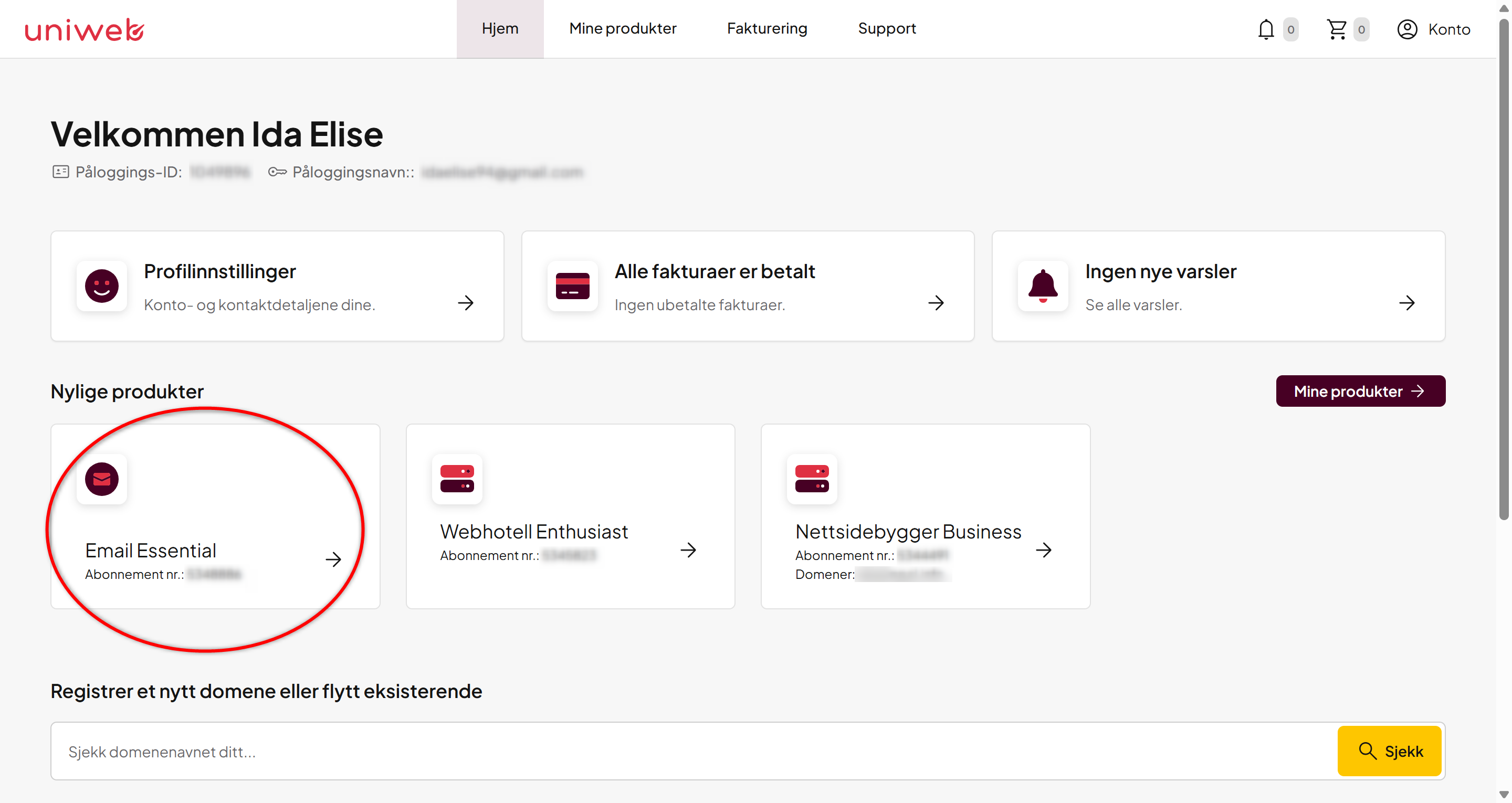Select 'Se alle varsler.' text
The image size is (1512, 803).
1133,304
